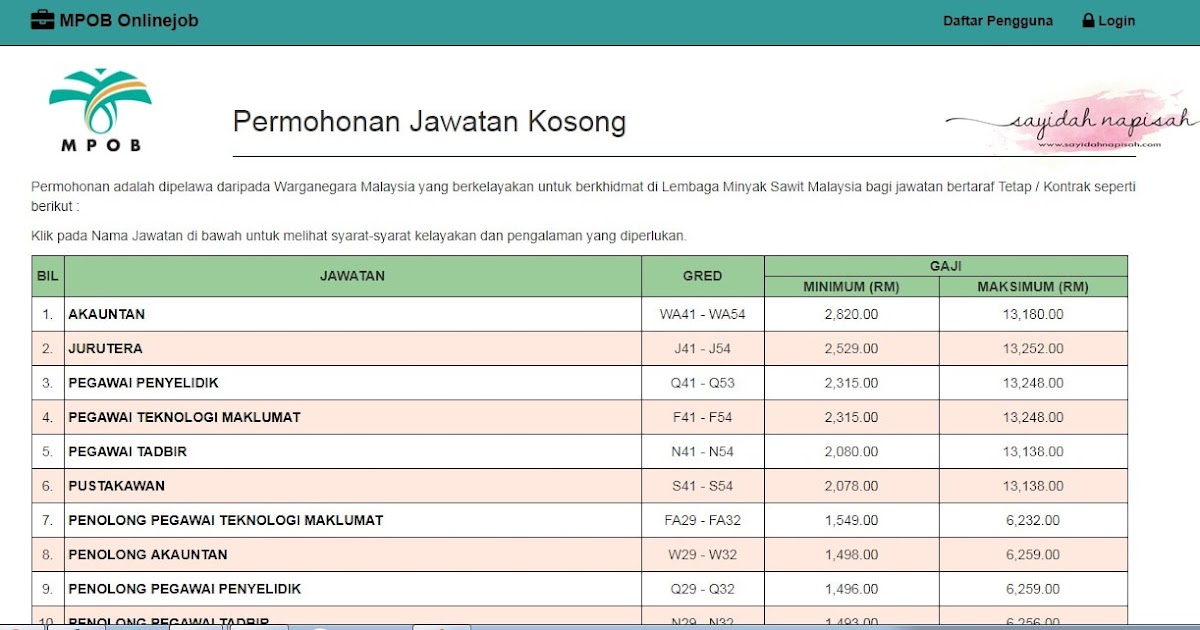Open PENOLONG AKAUNTAN job details
The image size is (1200, 630).
click(x=148, y=555)
